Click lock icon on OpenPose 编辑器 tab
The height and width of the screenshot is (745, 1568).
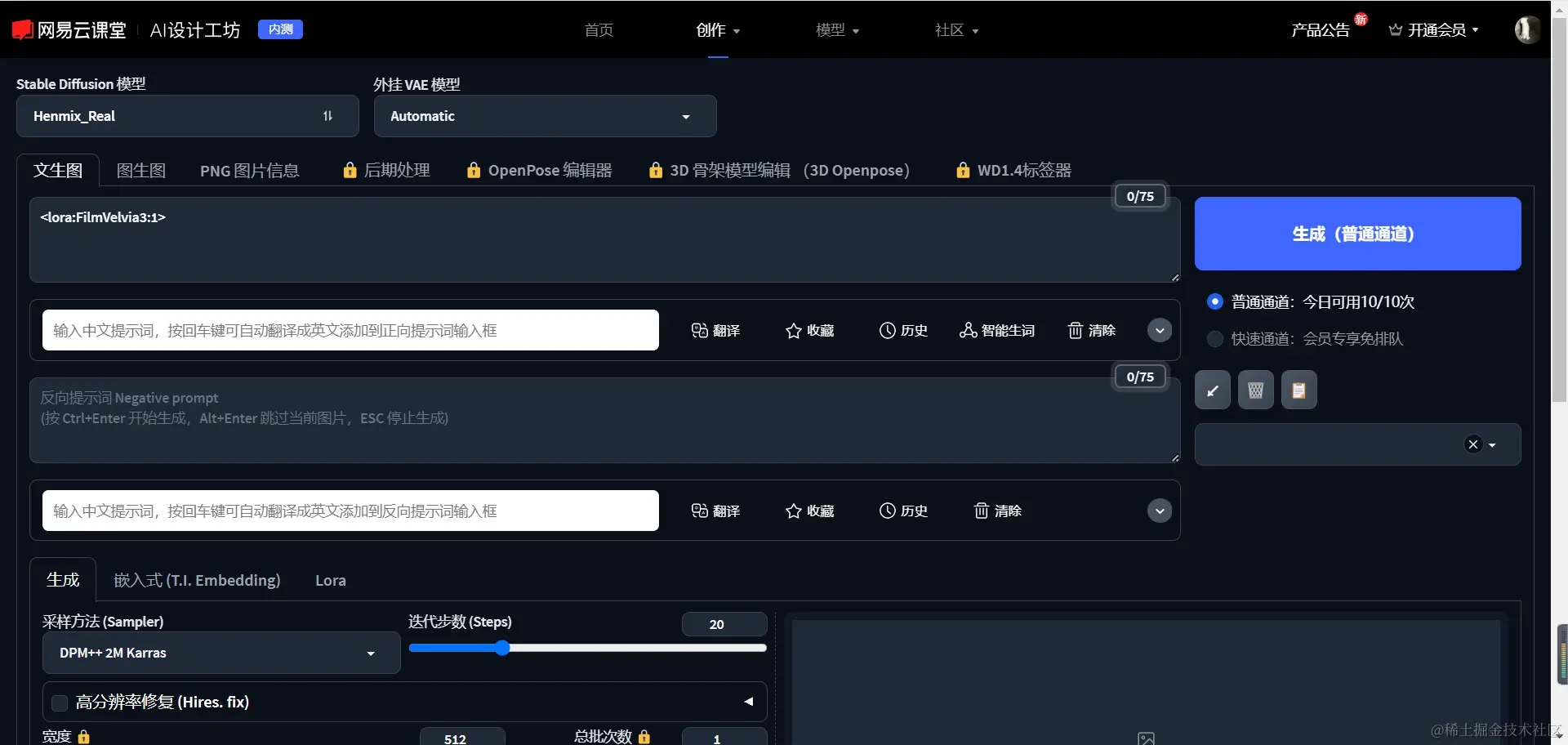(474, 170)
